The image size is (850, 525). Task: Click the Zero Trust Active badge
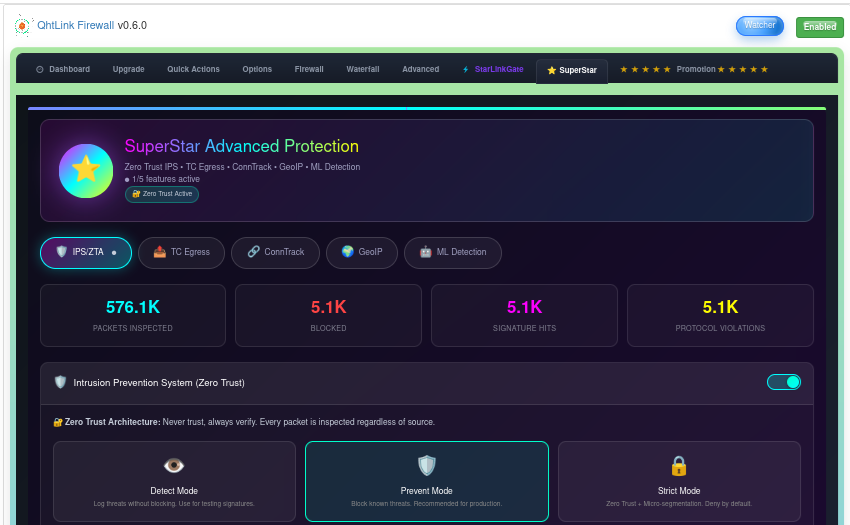(x=162, y=194)
